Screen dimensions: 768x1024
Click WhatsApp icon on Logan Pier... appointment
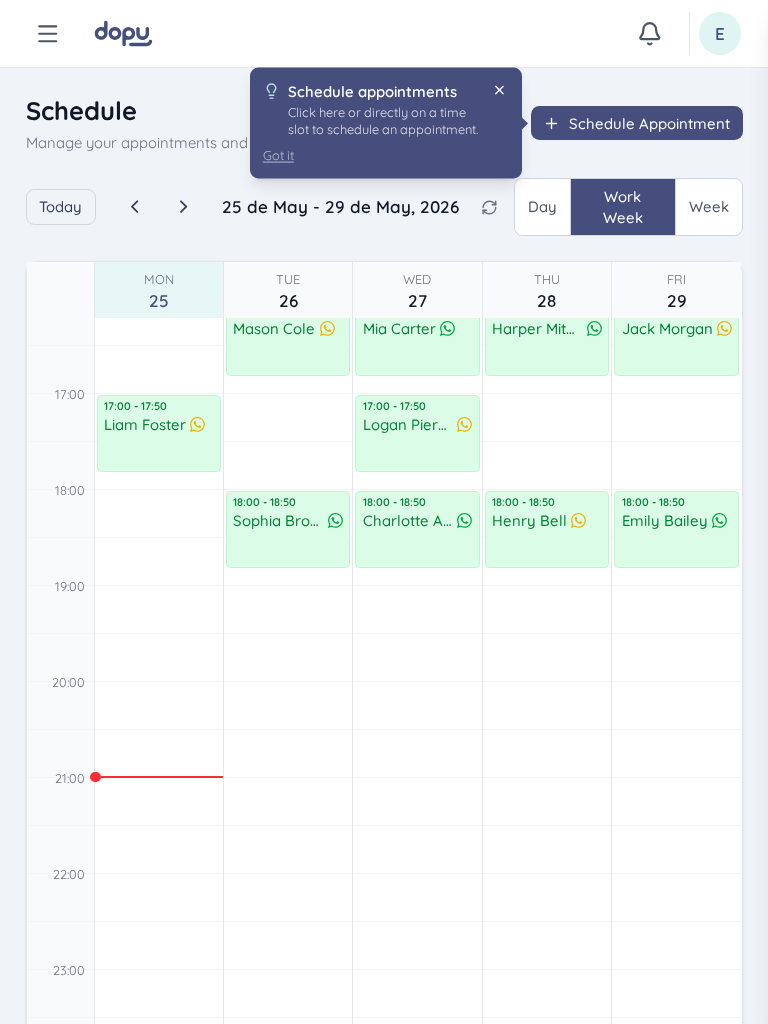[x=464, y=424]
